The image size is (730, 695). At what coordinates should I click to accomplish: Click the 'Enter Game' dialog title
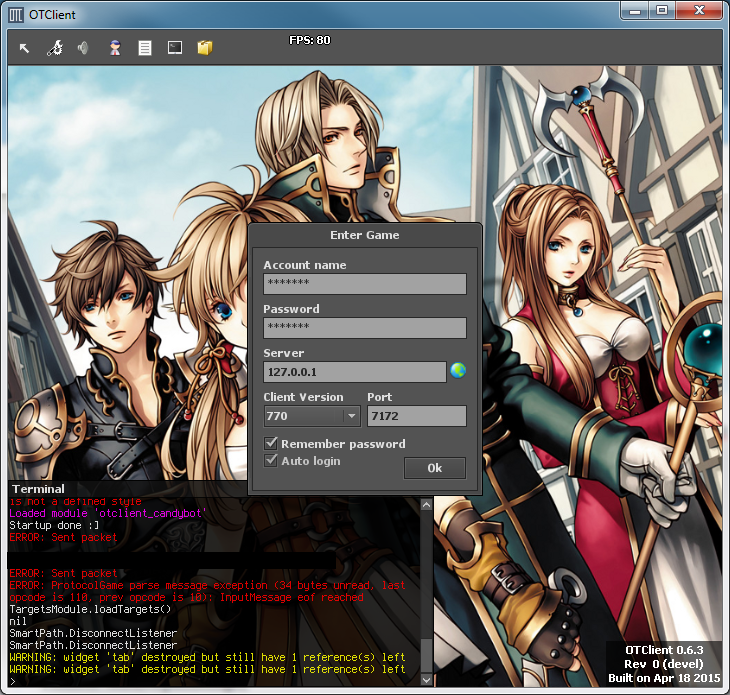pos(365,235)
